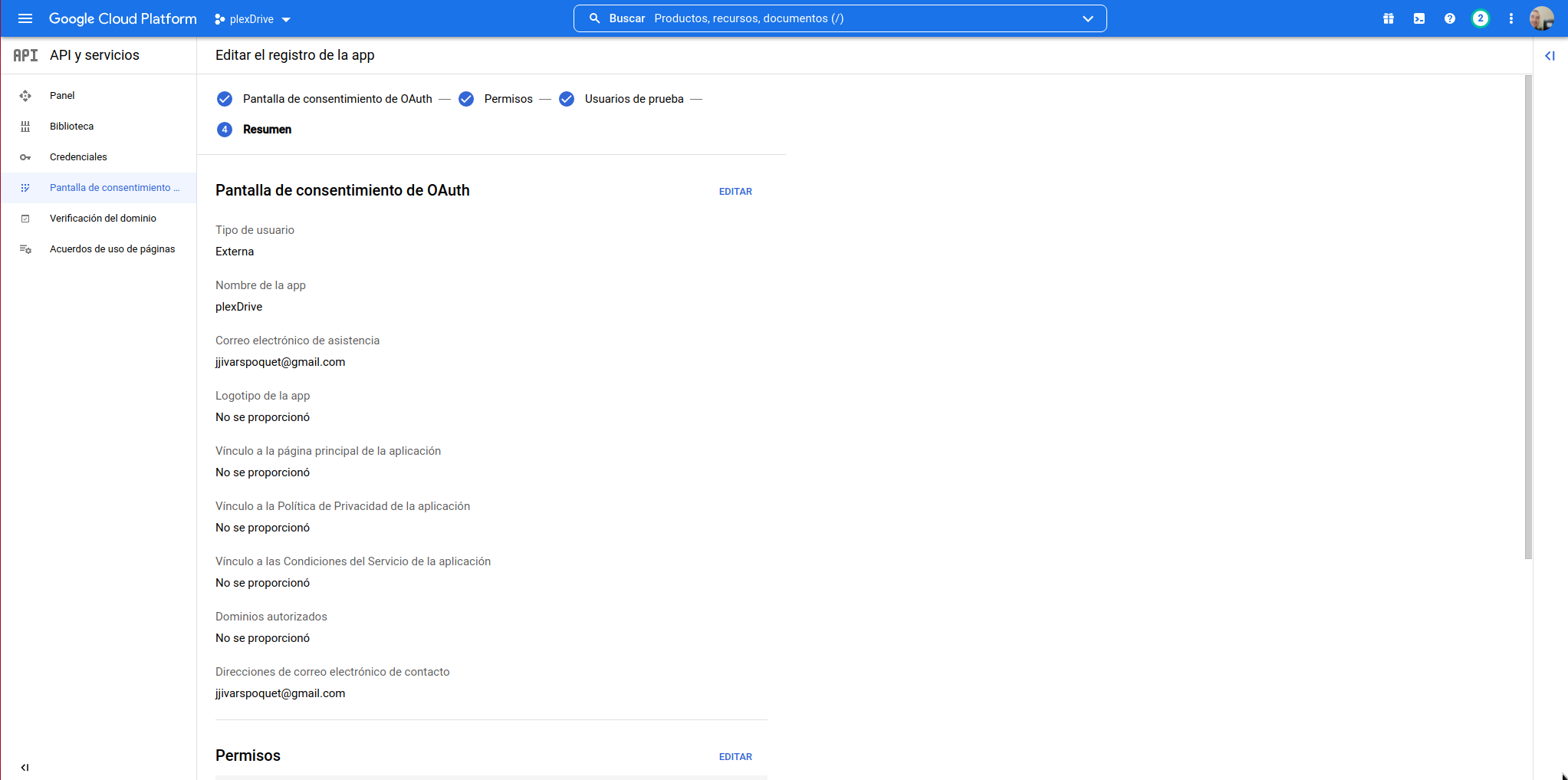This screenshot has width=1568, height=780.
Task: Collapse the left sidebar with bottom arrow
Action: click(25, 767)
